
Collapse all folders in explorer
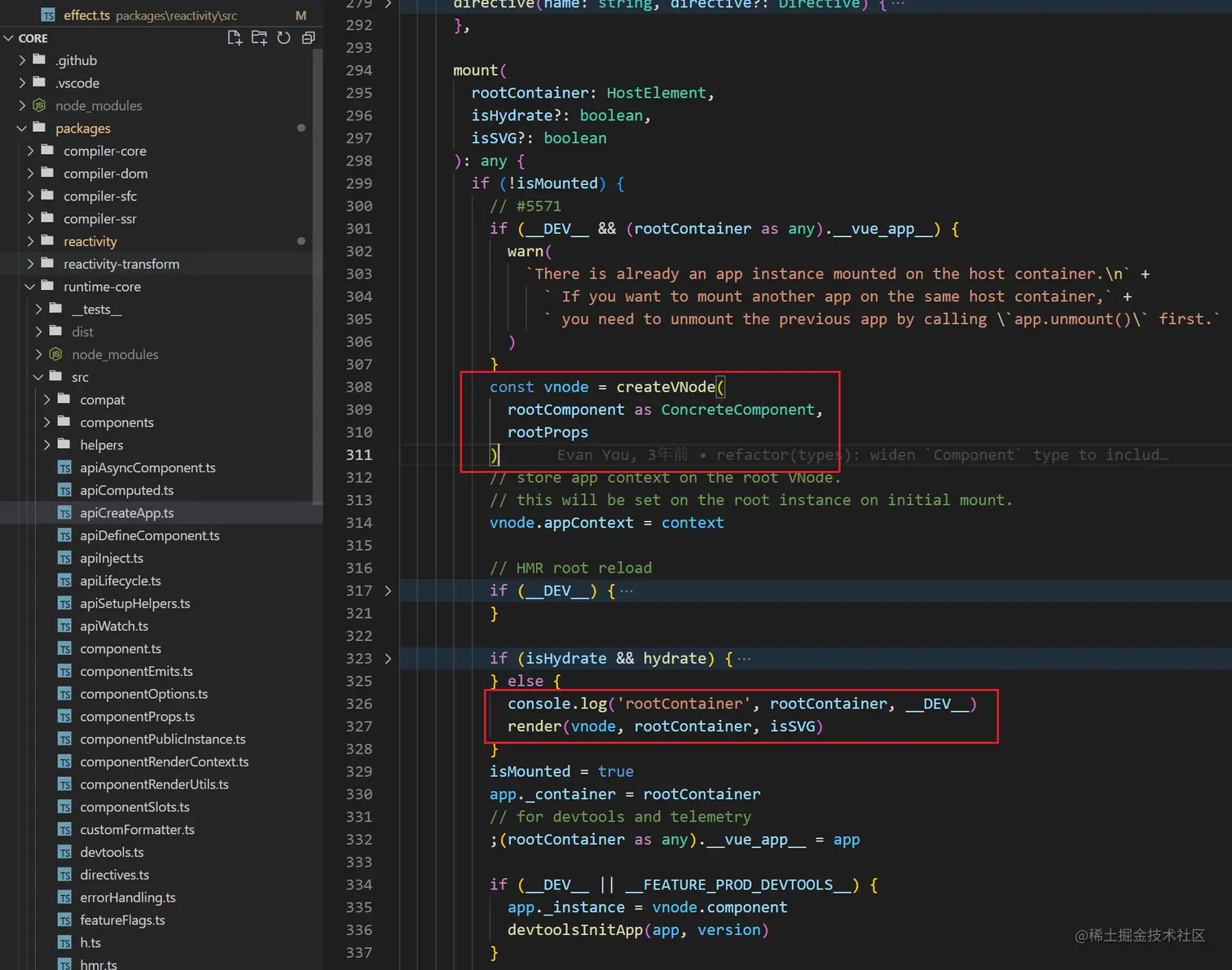point(308,37)
